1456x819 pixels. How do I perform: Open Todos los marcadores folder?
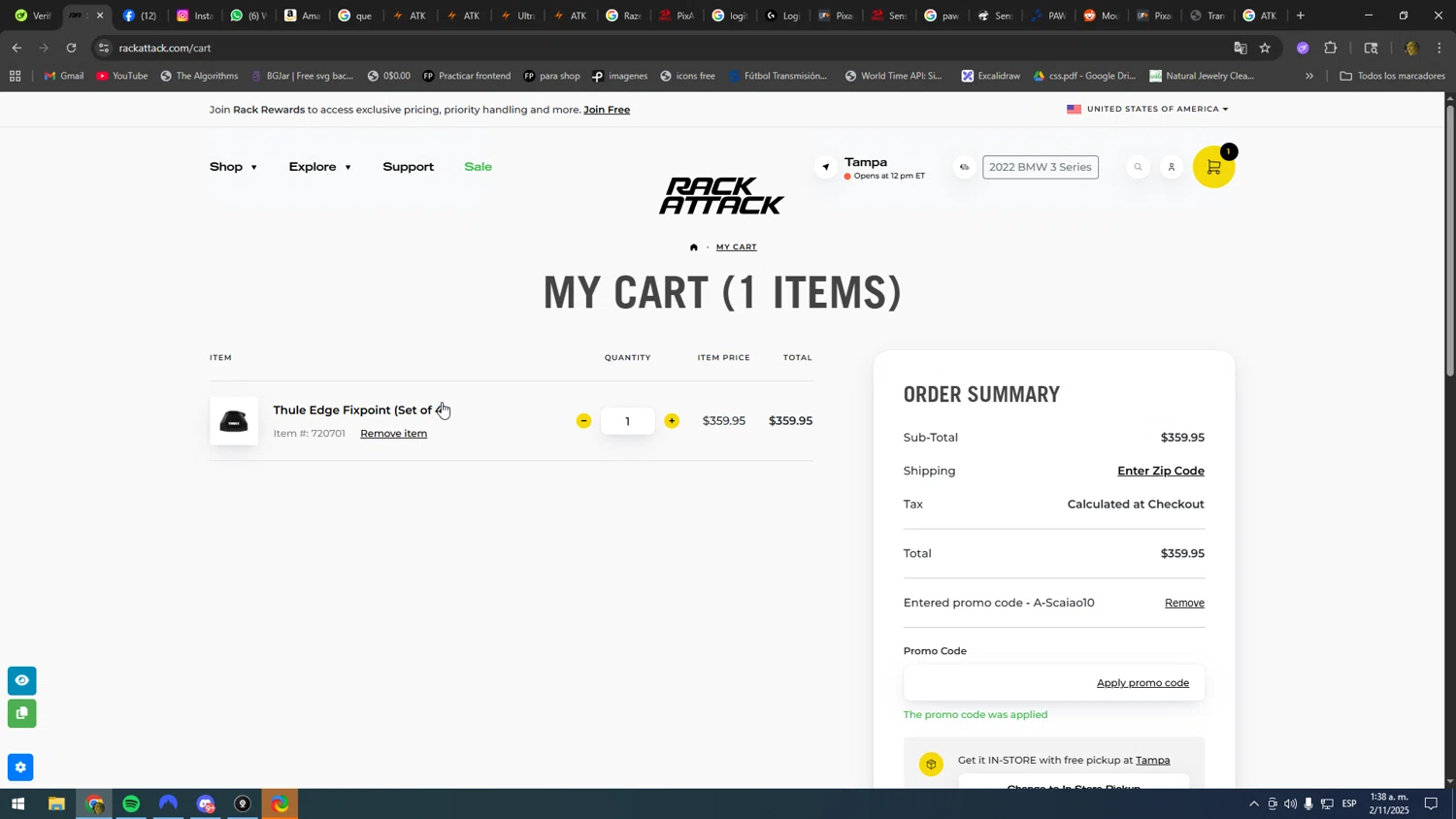pyautogui.click(x=1392, y=76)
